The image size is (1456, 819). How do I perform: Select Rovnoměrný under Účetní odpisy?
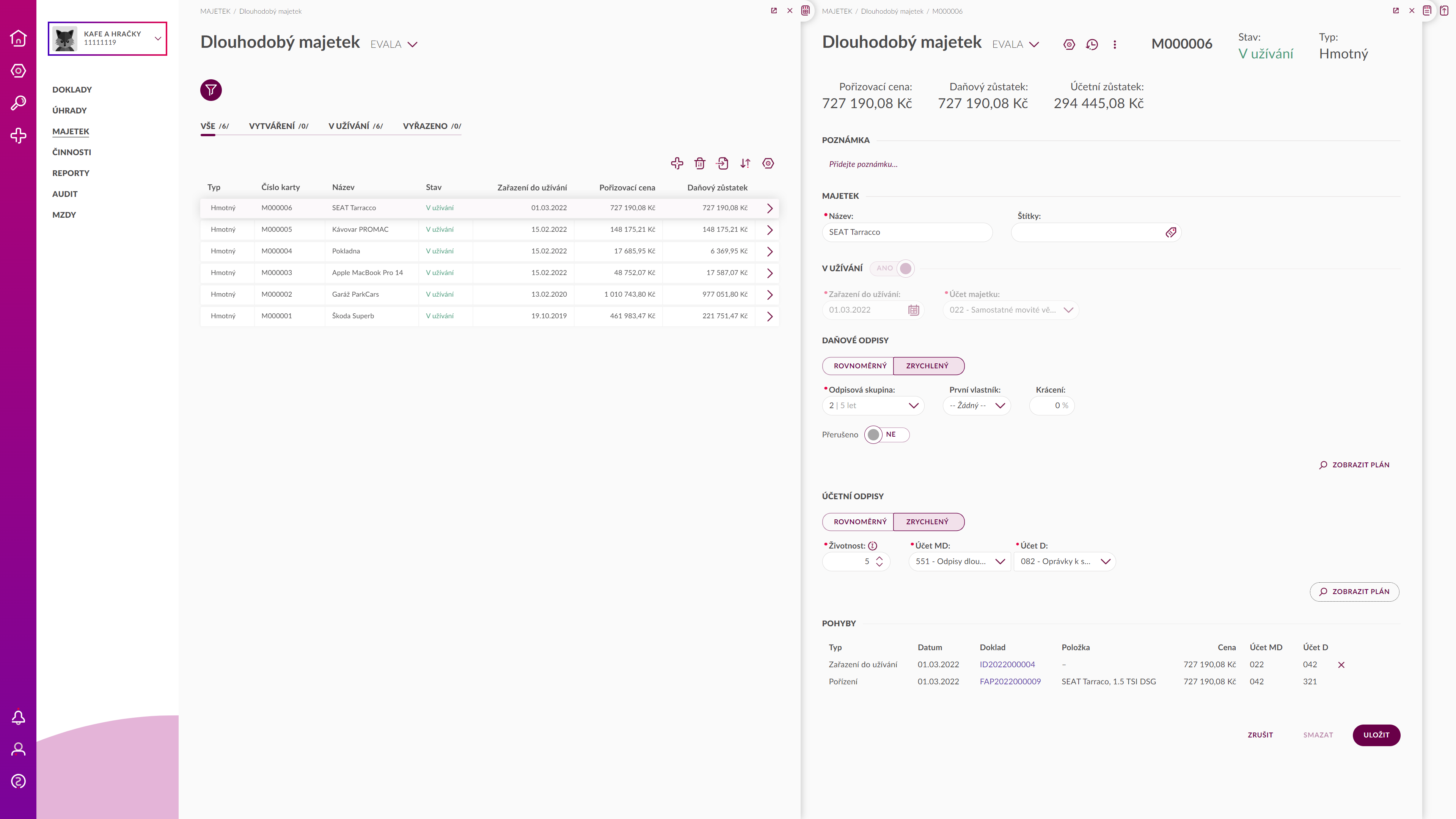click(858, 522)
